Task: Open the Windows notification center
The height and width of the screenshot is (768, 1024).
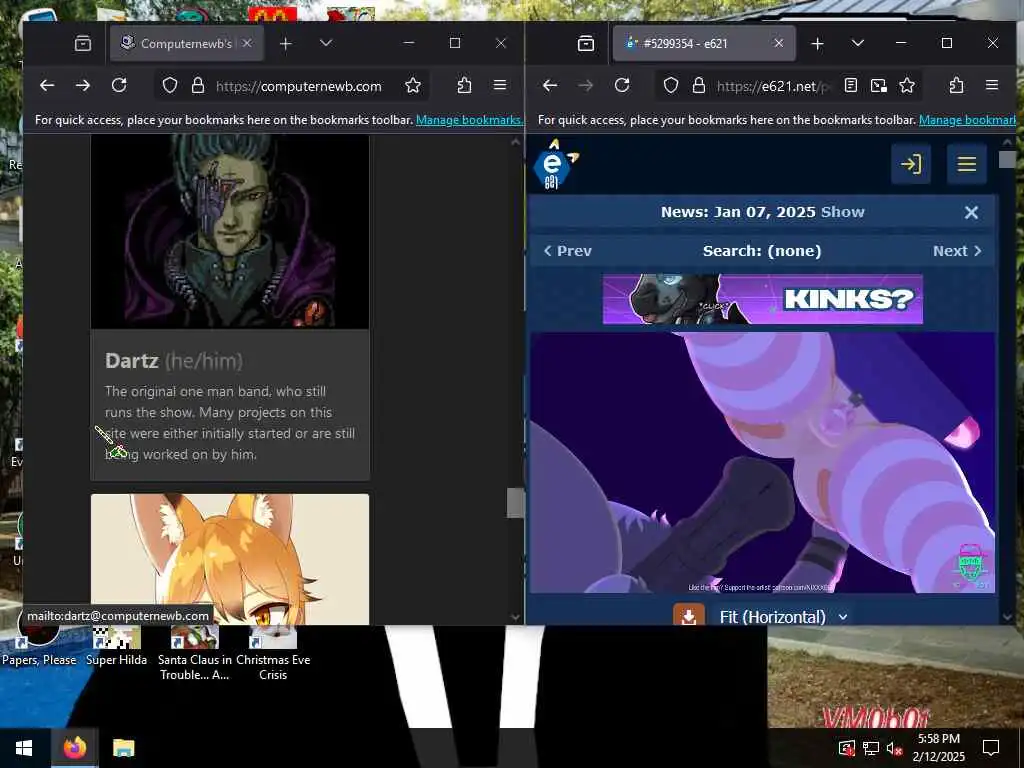Action: pyautogui.click(x=991, y=748)
